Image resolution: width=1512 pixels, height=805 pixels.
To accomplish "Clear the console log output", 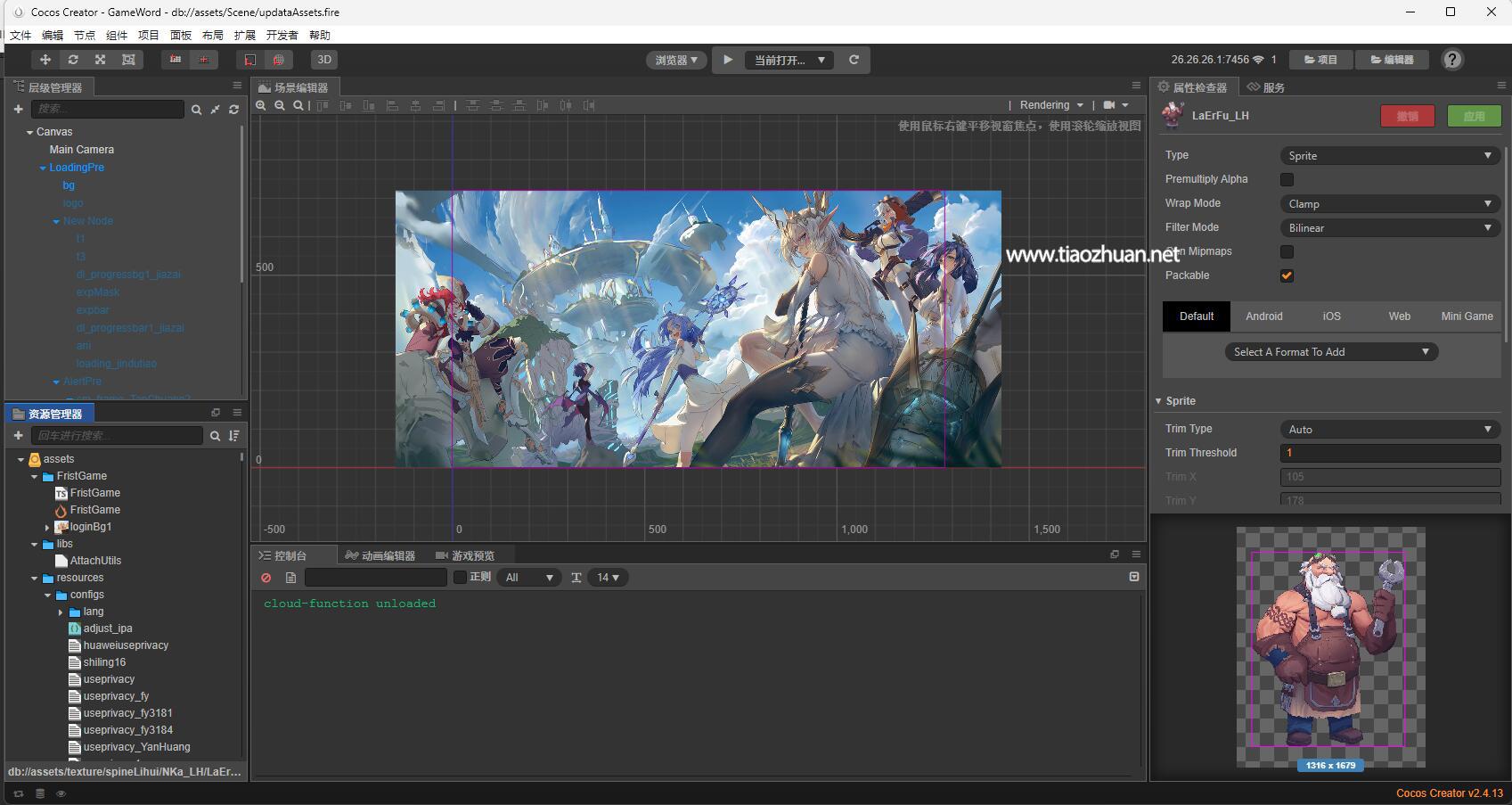I will (266, 578).
